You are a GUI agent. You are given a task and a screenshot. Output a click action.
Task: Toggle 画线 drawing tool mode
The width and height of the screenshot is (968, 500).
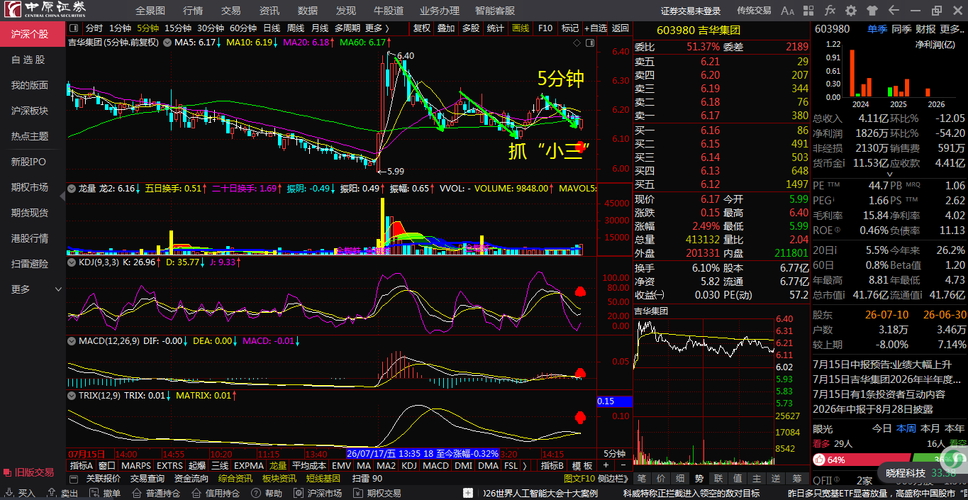pos(520,28)
